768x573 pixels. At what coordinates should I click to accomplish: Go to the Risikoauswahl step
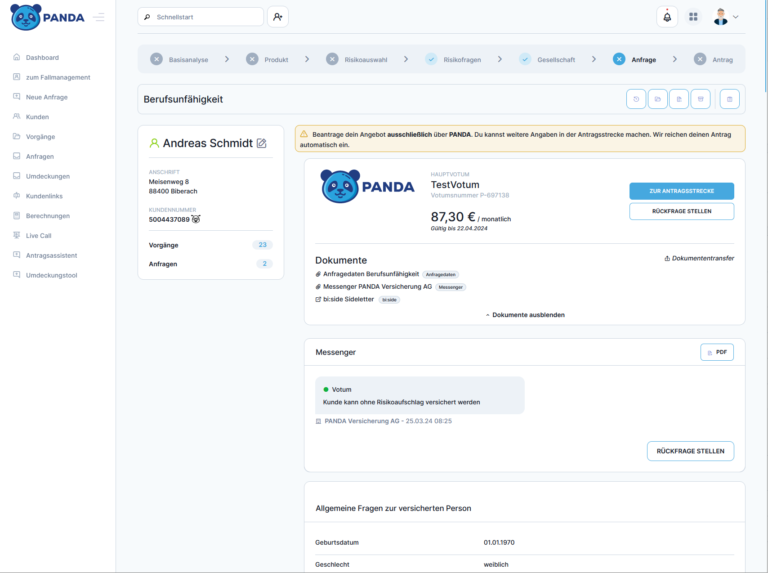click(357, 59)
